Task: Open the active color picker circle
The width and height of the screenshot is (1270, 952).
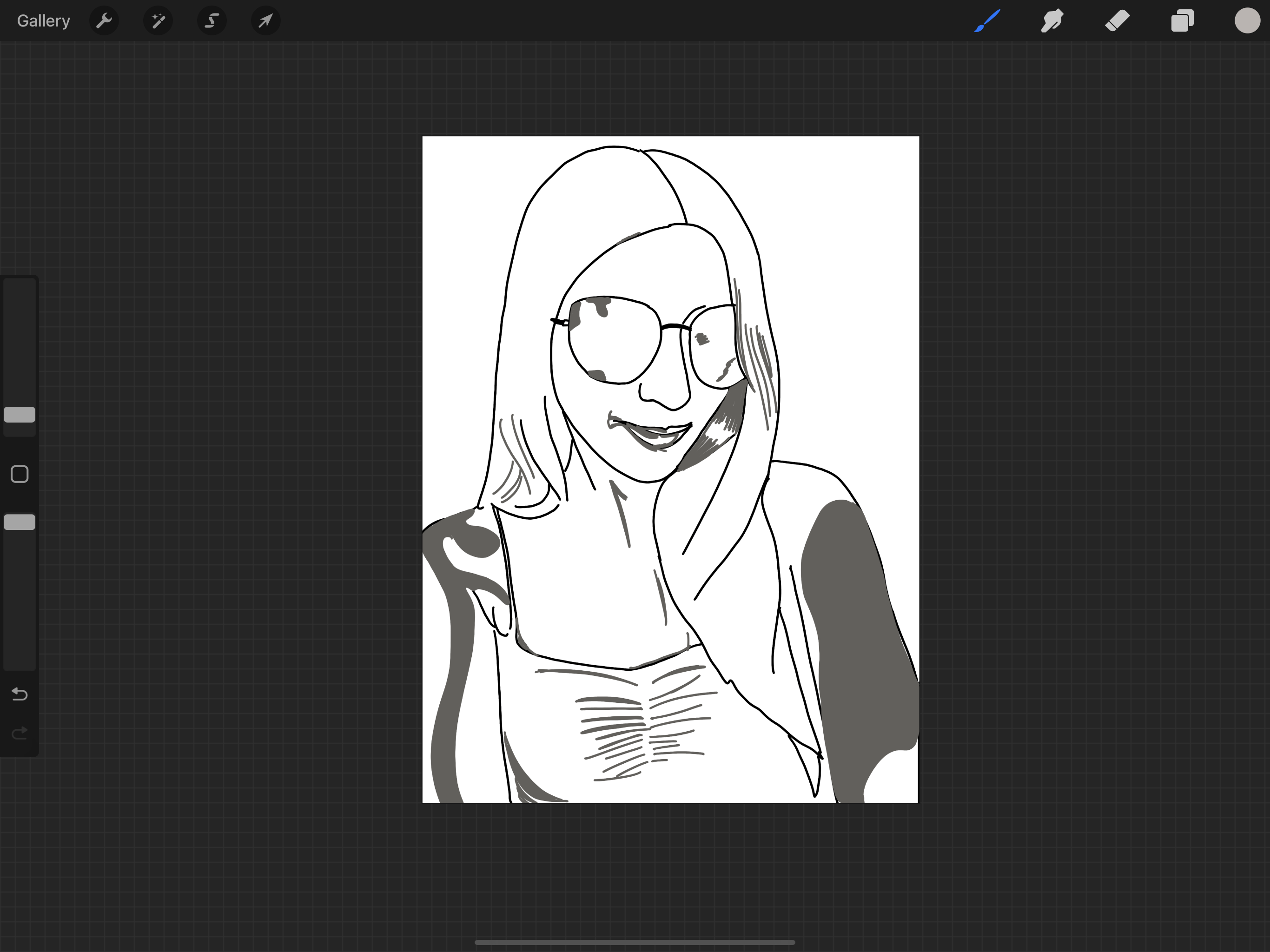Action: pyautogui.click(x=1247, y=20)
